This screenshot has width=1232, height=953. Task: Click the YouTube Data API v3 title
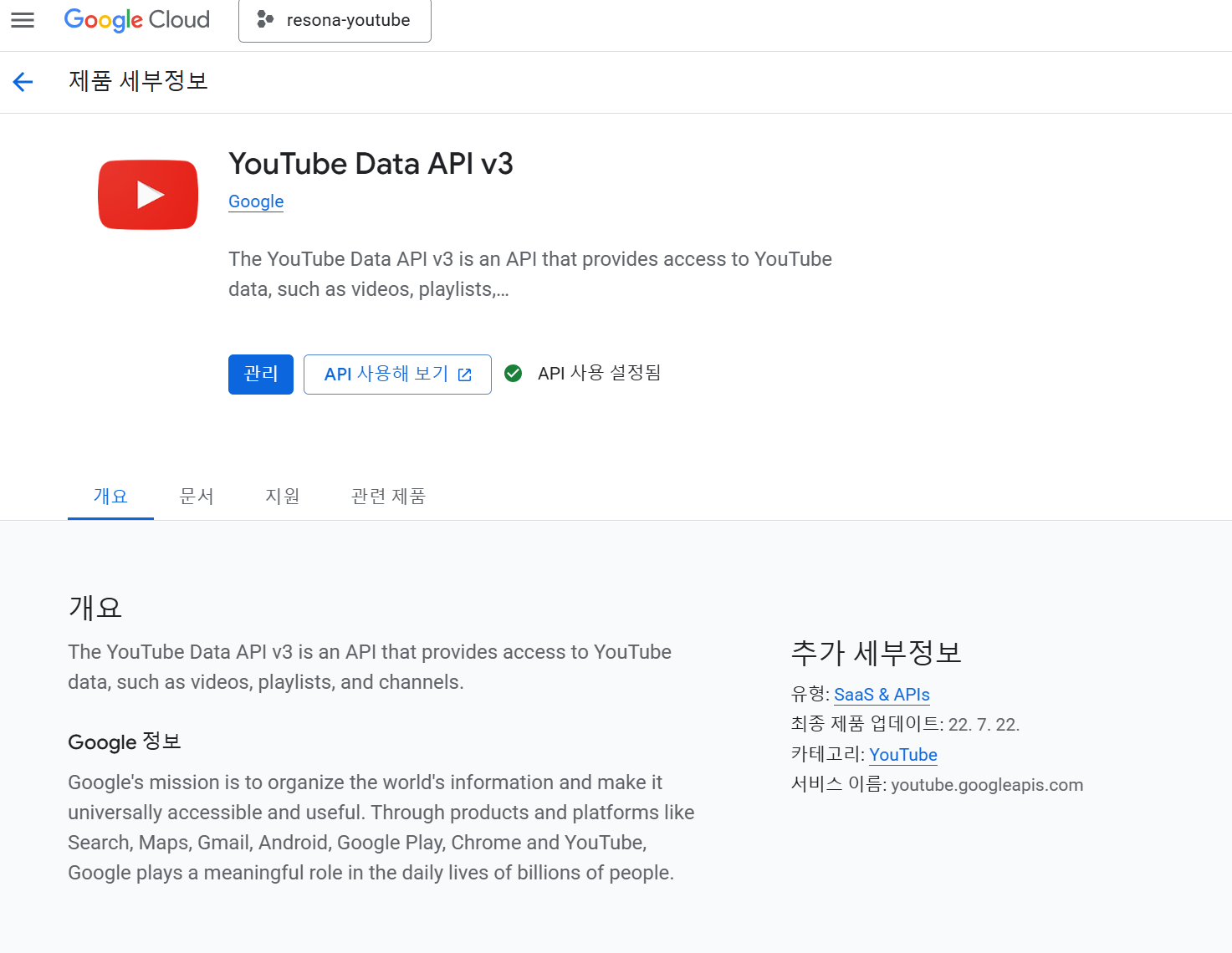click(371, 164)
